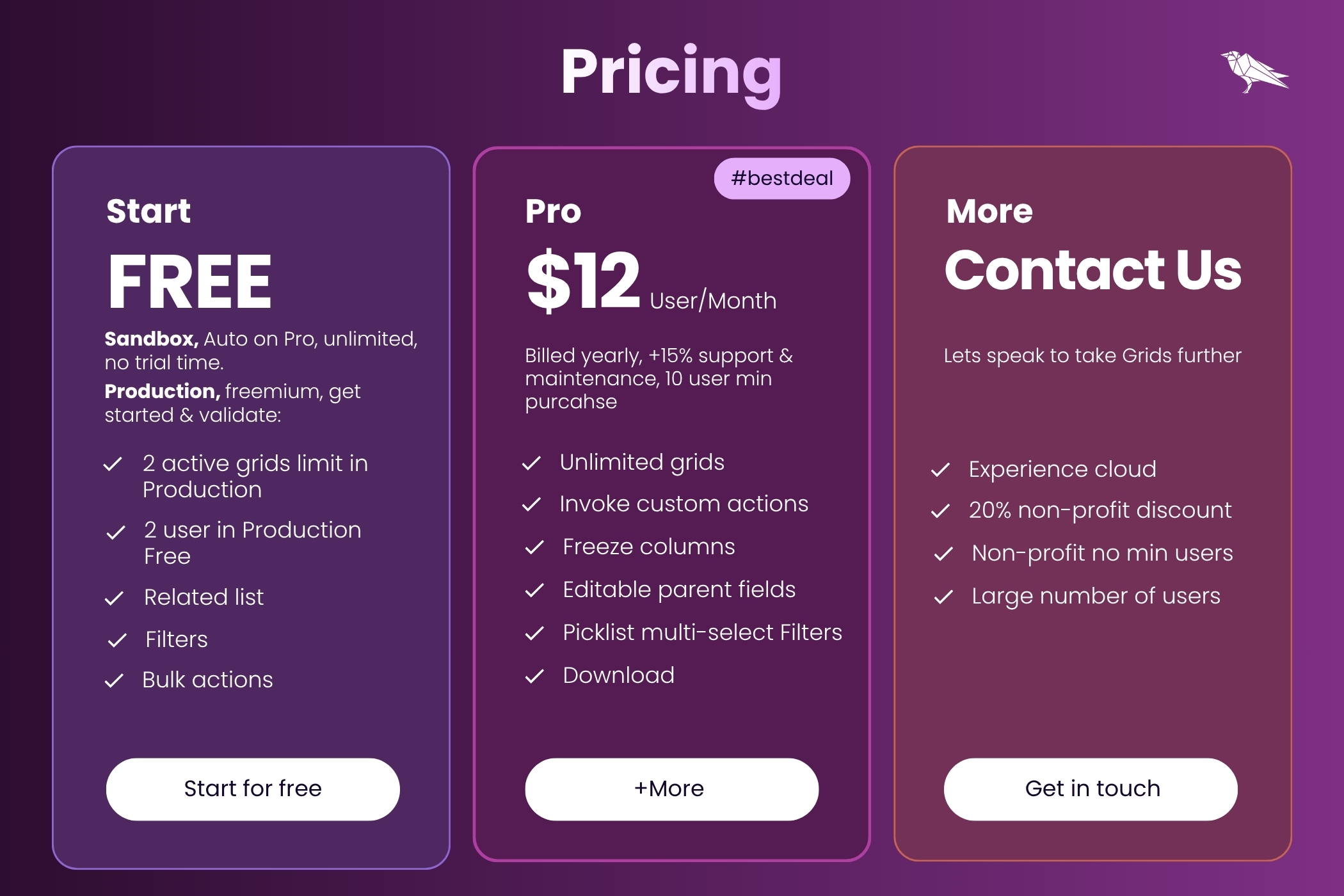Expand Pro features with +More button
1344x896 pixels.
(x=671, y=788)
